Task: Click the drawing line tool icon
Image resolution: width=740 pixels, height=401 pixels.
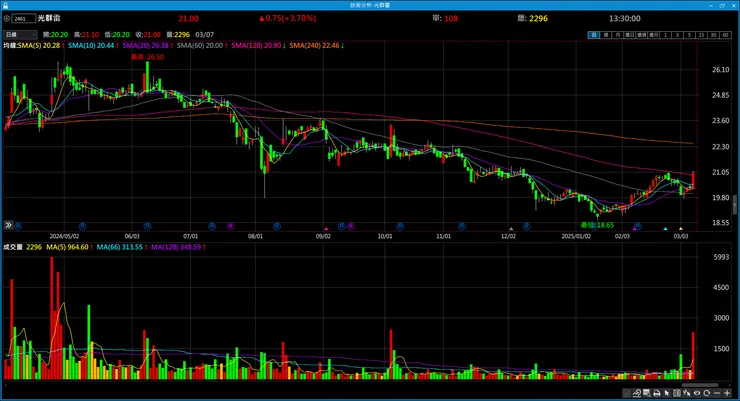Action: pyautogui.click(x=637, y=393)
